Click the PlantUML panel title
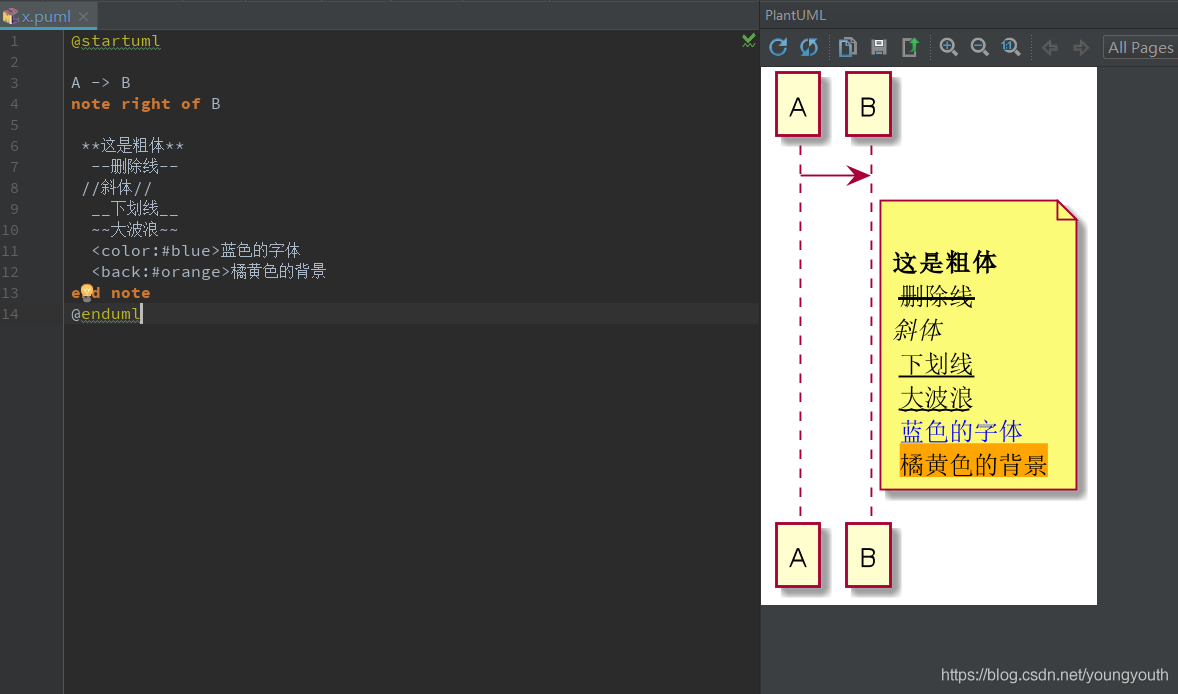 pos(795,15)
